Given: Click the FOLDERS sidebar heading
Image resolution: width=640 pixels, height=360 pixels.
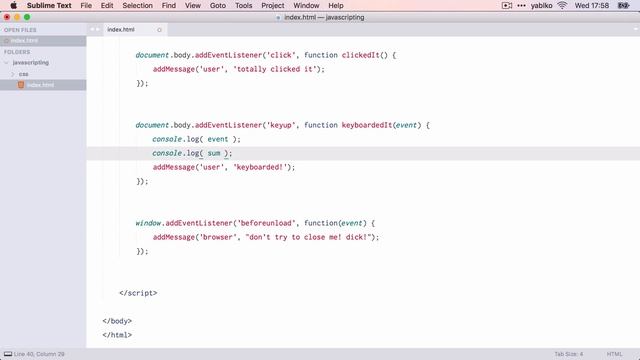Looking at the screenshot, I should (x=17, y=52).
